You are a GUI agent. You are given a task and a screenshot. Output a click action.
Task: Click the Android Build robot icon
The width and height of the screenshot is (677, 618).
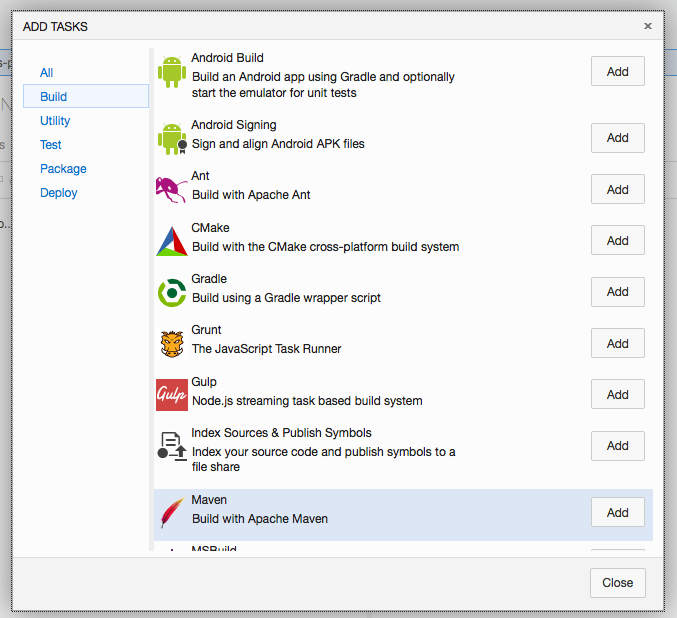(x=172, y=73)
